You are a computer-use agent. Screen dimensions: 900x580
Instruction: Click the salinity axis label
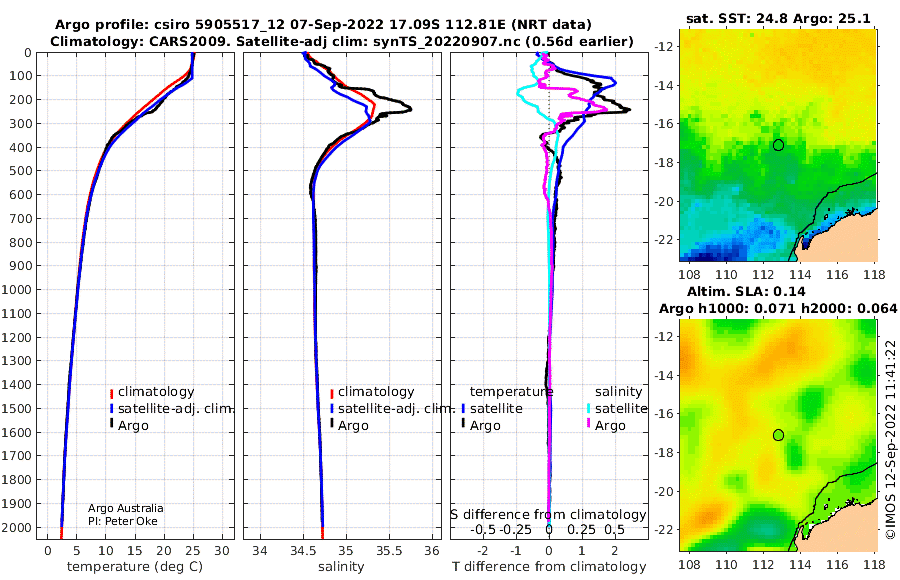[341, 567]
